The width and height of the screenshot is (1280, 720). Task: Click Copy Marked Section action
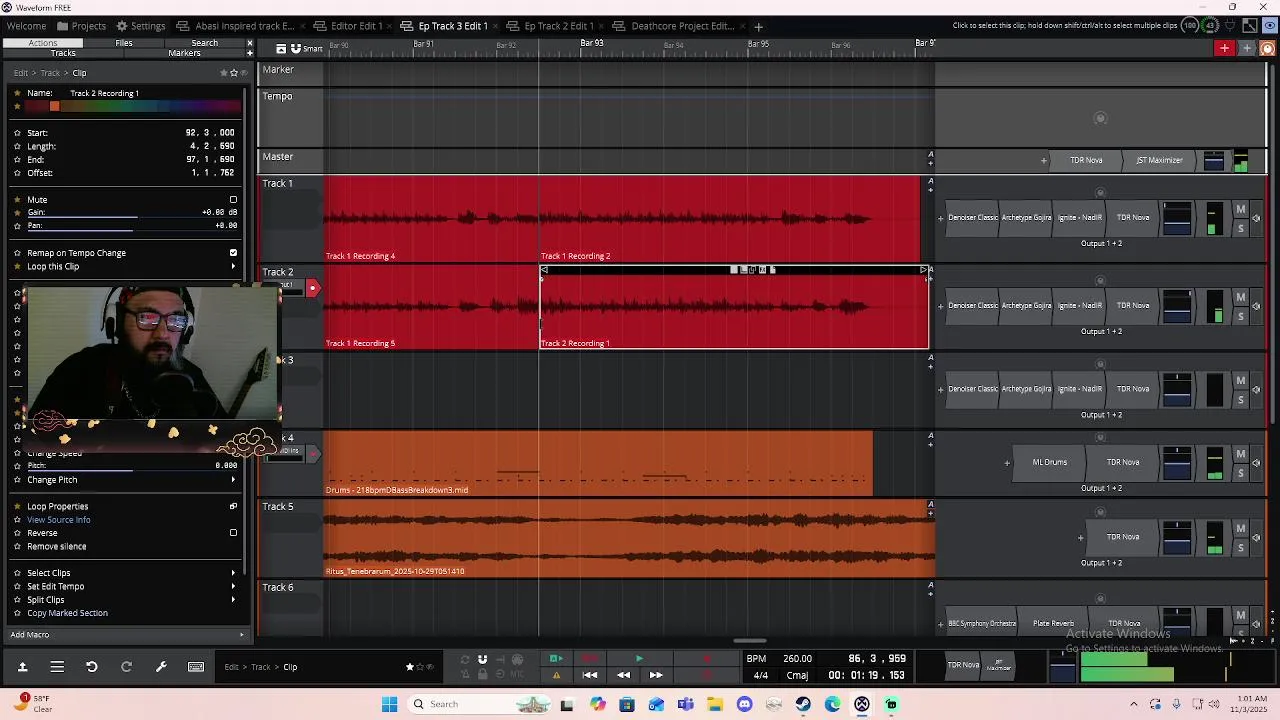(67, 613)
